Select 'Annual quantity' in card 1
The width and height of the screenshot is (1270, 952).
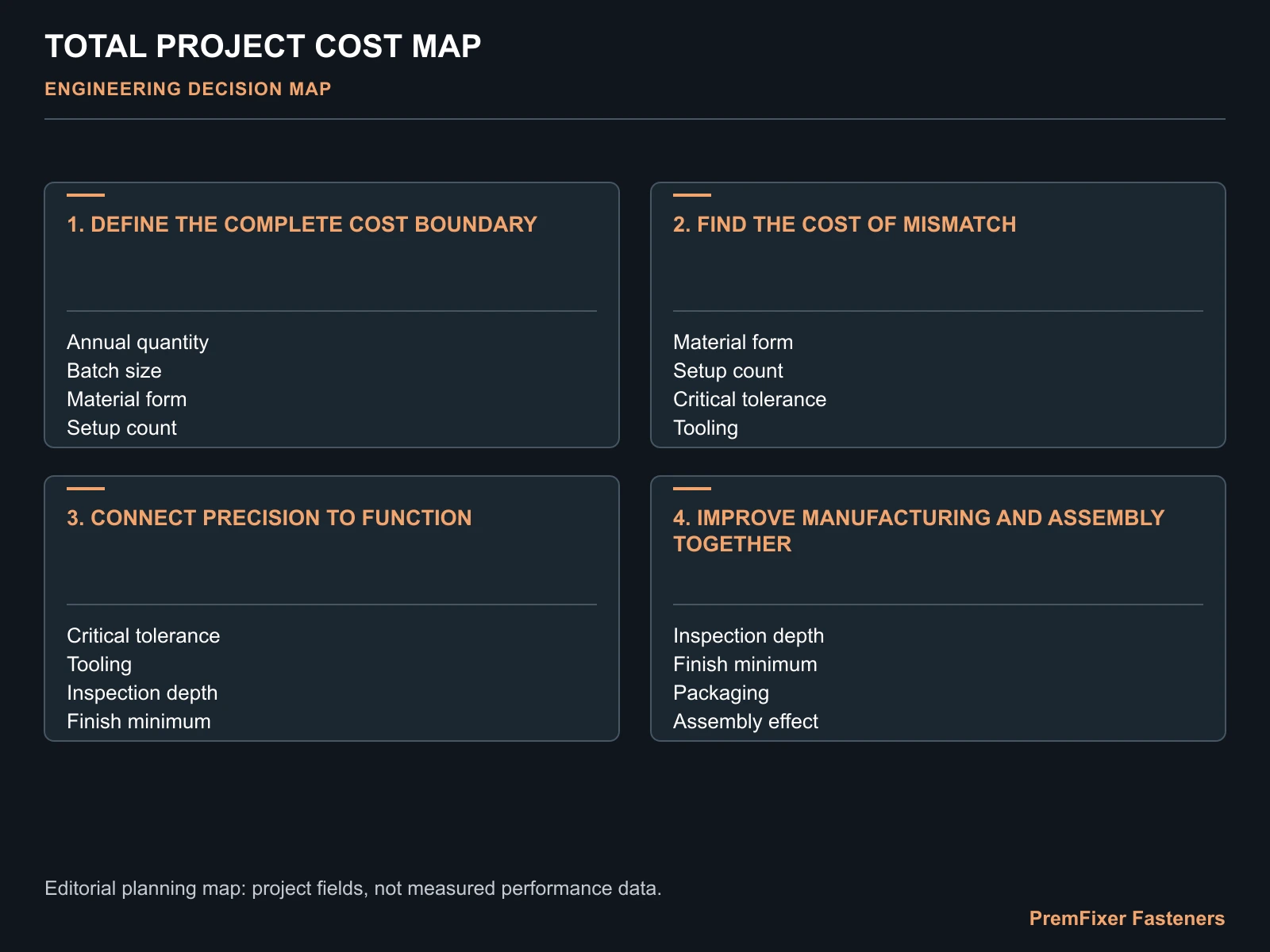(138, 342)
